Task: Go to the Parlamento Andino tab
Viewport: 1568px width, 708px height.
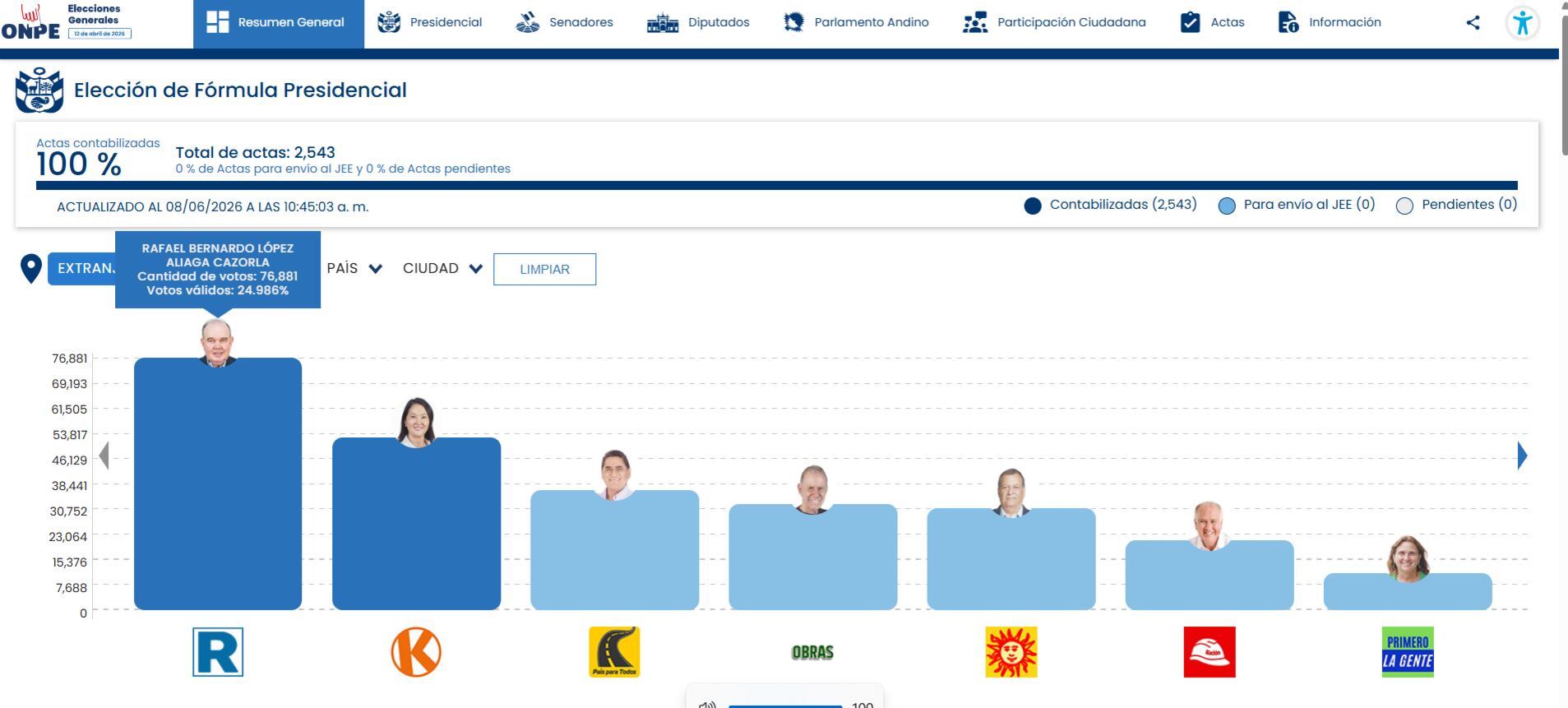Action: [856, 23]
